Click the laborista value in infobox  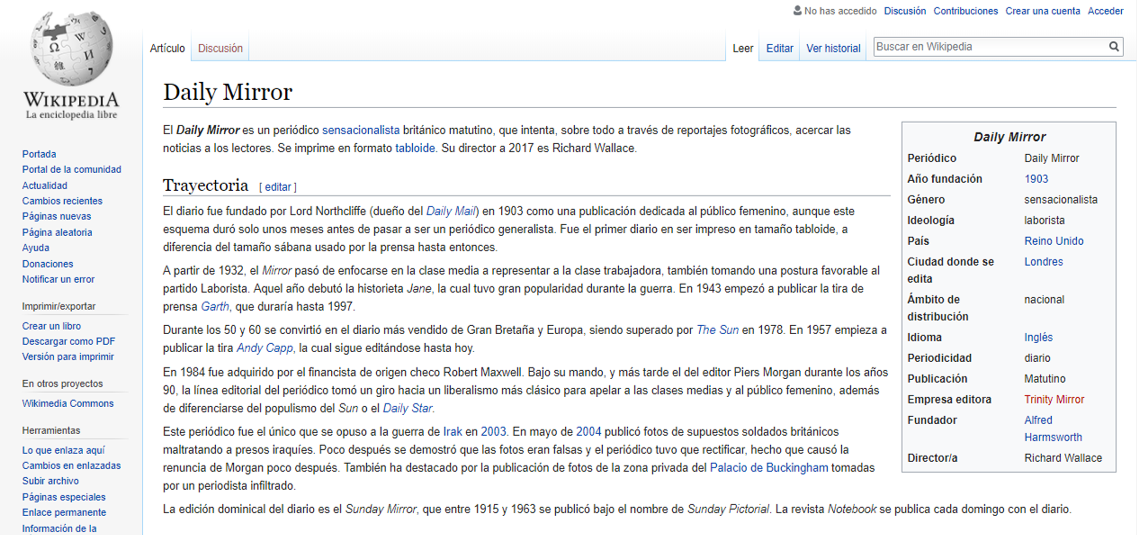click(x=1045, y=220)
